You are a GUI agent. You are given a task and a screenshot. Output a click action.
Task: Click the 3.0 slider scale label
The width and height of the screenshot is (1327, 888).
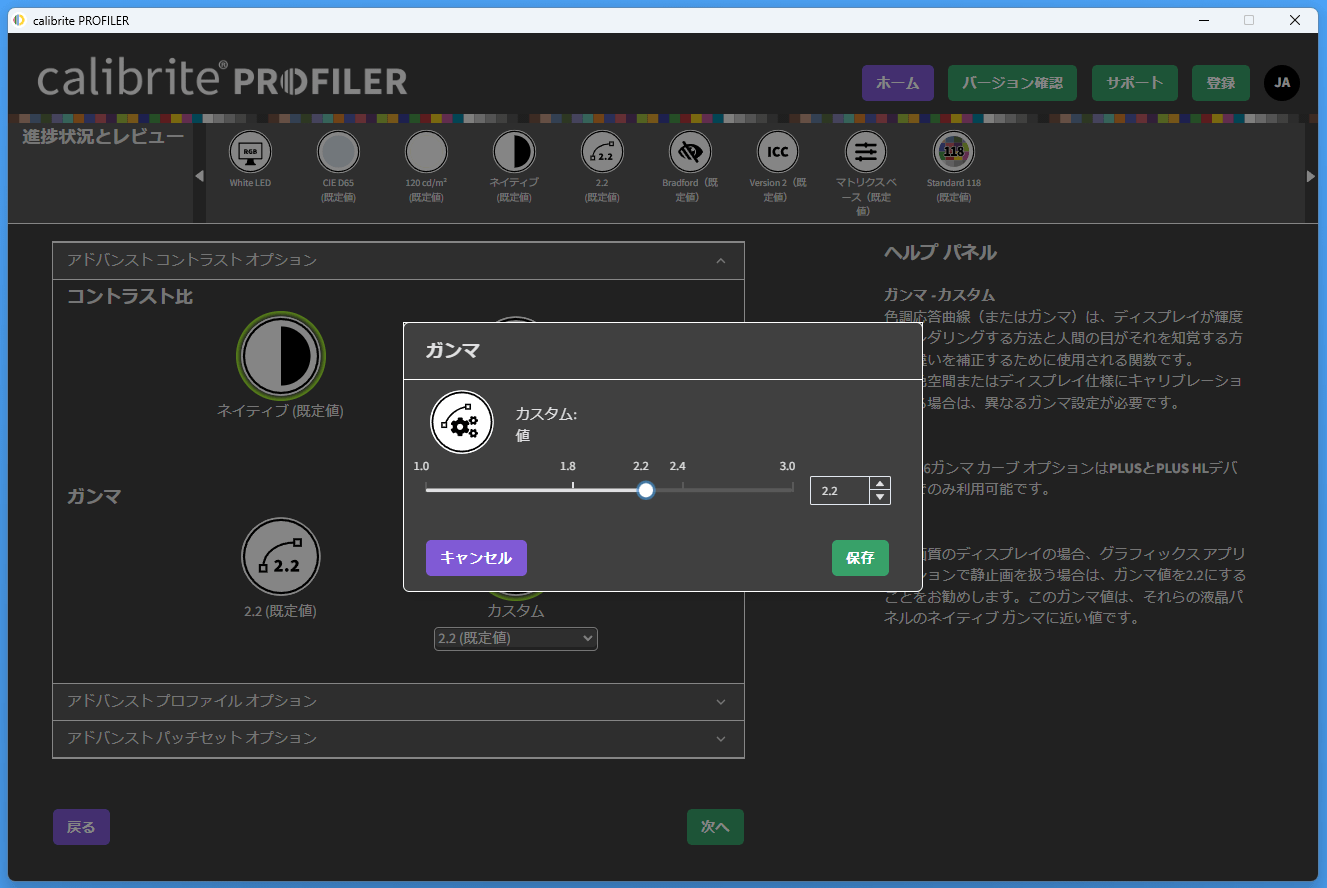coord(787,466)
